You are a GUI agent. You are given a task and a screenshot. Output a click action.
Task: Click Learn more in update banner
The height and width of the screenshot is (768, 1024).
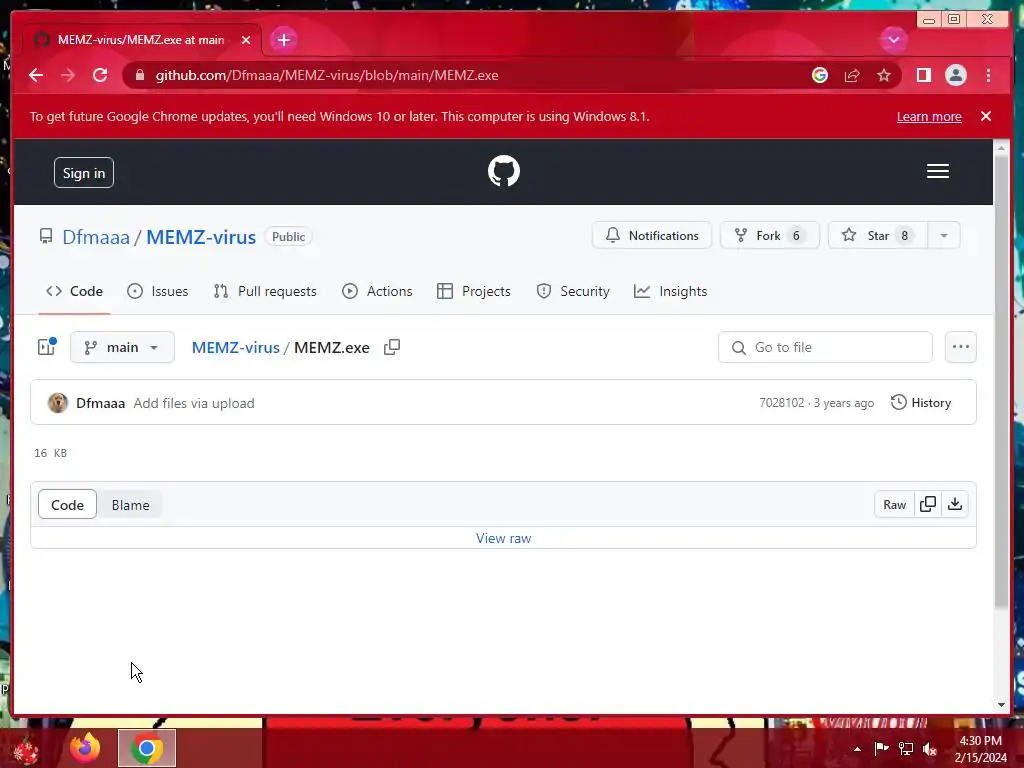point(929,116)
